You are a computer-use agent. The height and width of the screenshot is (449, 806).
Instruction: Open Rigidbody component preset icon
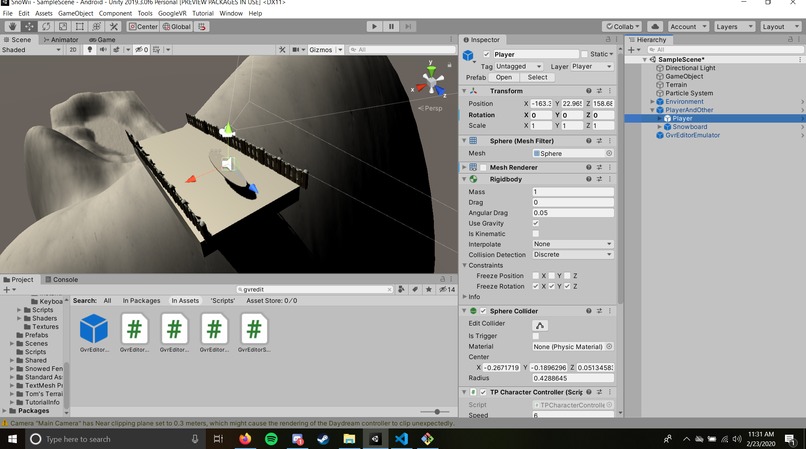point(599,179)
